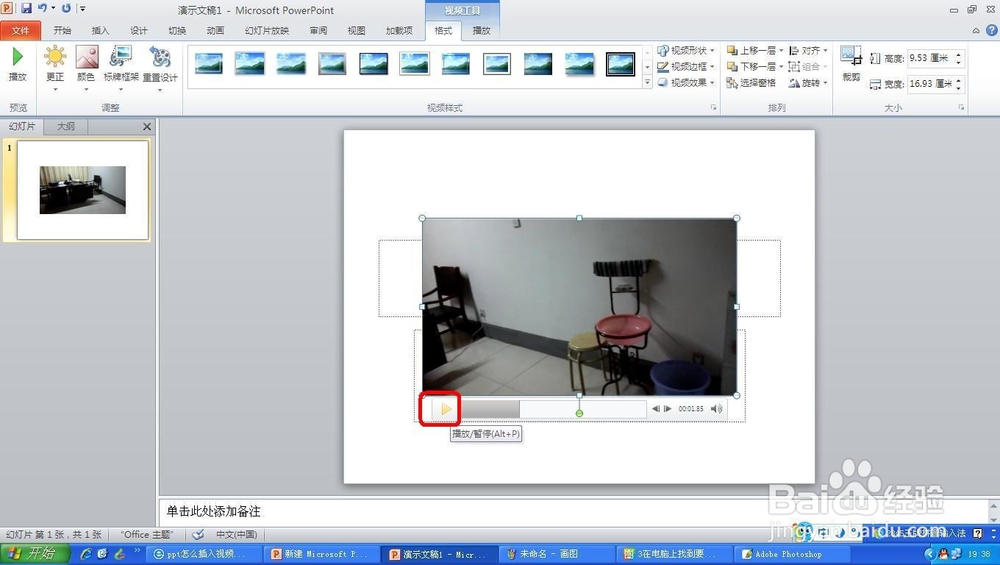This screenshot has height=565, width=1000.
Task: Open the File (文件) tab
Action: point(20,31)
